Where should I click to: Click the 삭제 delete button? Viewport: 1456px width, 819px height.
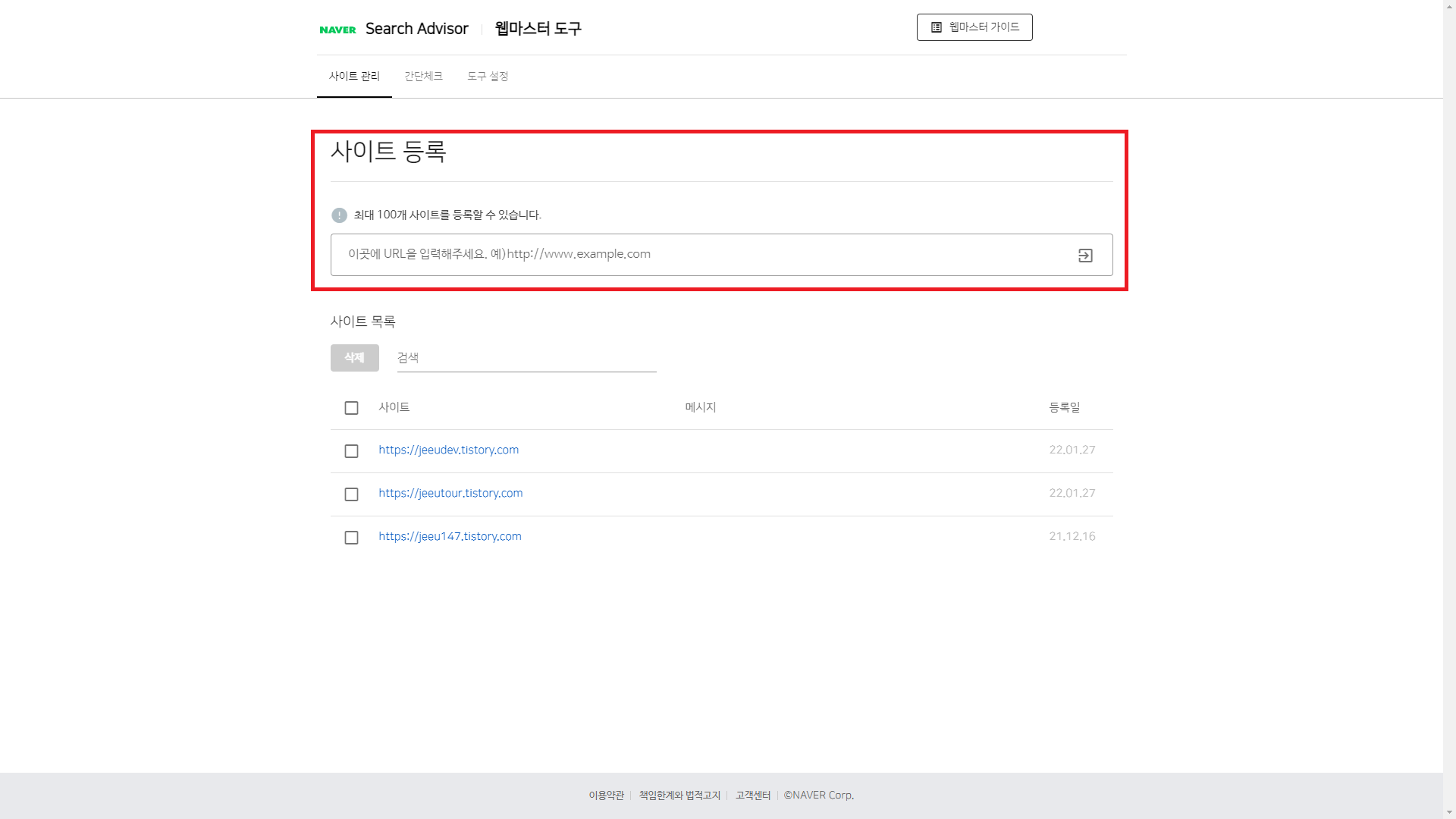tap(354, 358)
